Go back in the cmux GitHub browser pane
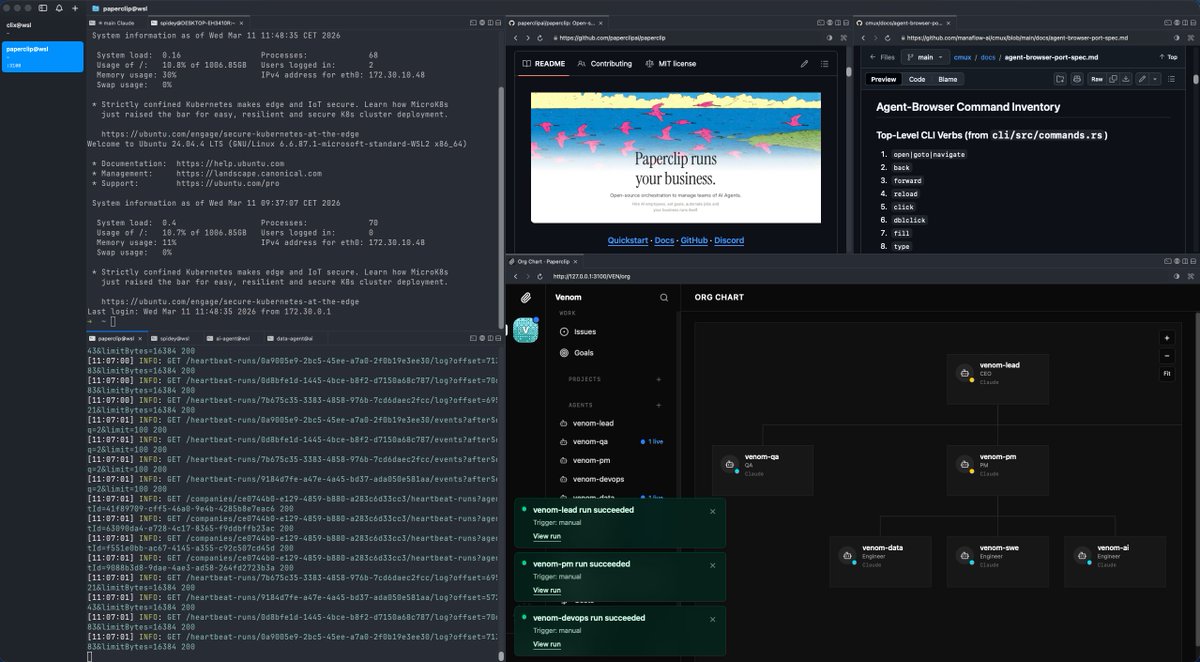 (863, 38)
